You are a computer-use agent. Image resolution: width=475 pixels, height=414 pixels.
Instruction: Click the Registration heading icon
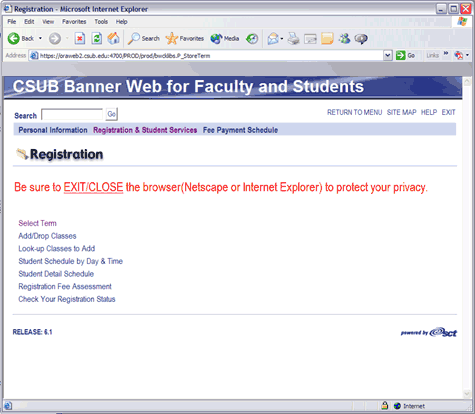pyautogui.click(x=22, y=154)
